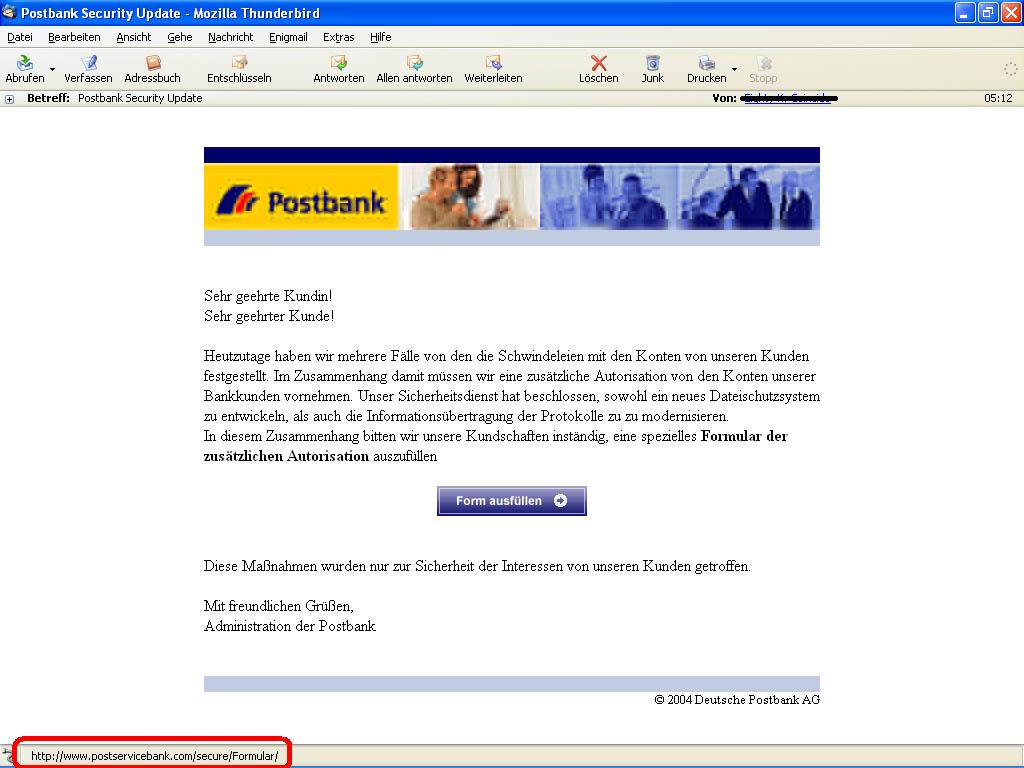1024x768 pixels.
Task: Click the © 2004 Deutsche Postbank AG text
Action: (x=737, y=699)
